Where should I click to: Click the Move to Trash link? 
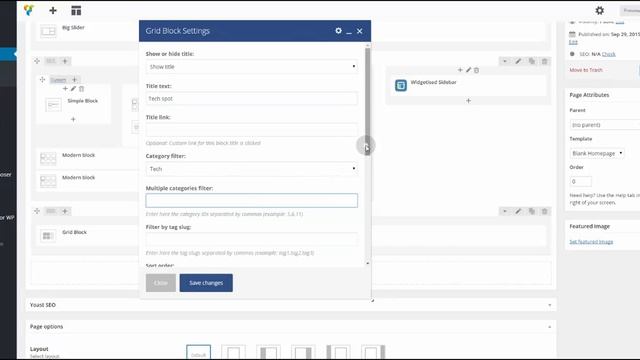586,70
